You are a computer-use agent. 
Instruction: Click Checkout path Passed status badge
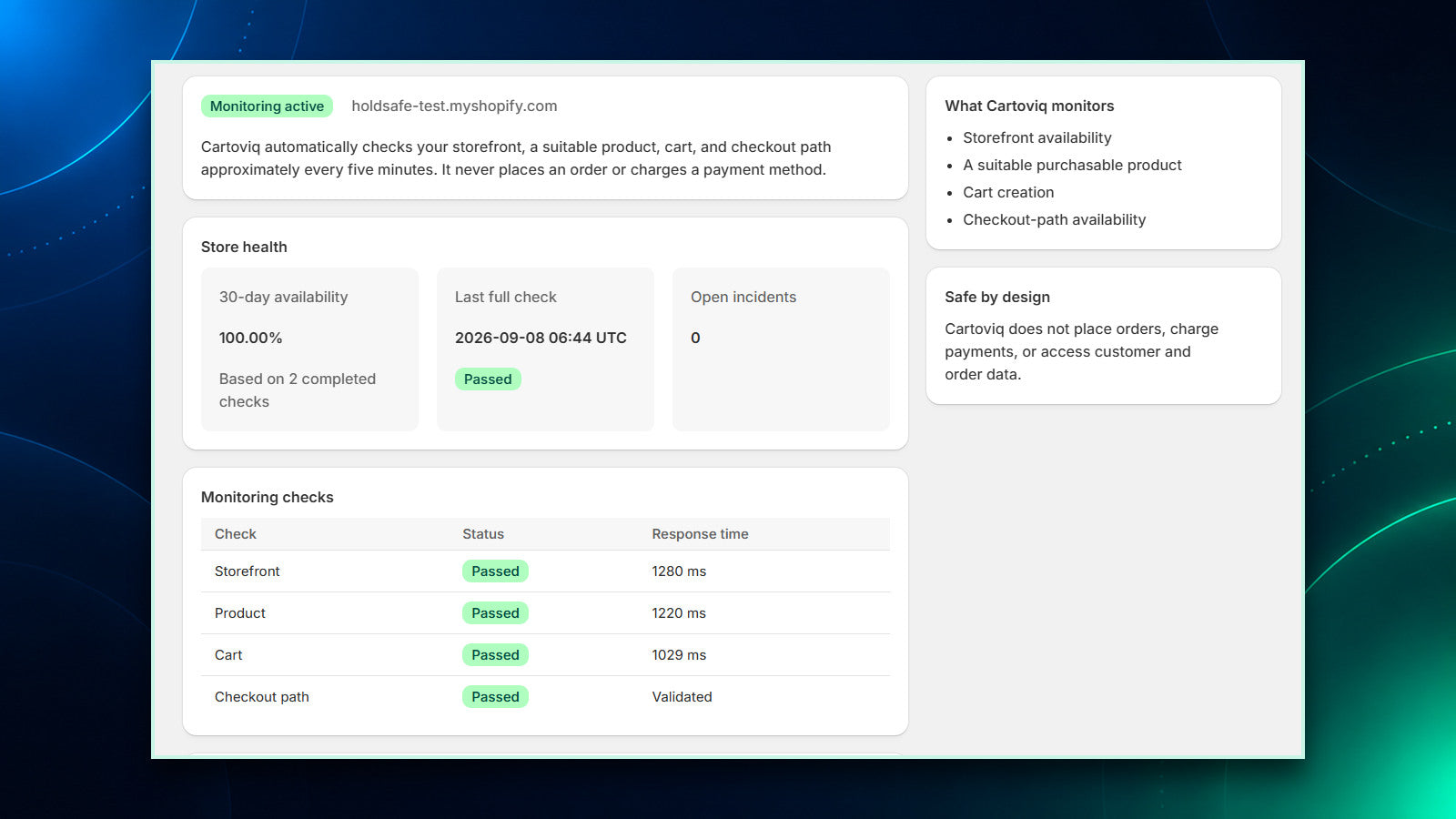coord(495,697)
